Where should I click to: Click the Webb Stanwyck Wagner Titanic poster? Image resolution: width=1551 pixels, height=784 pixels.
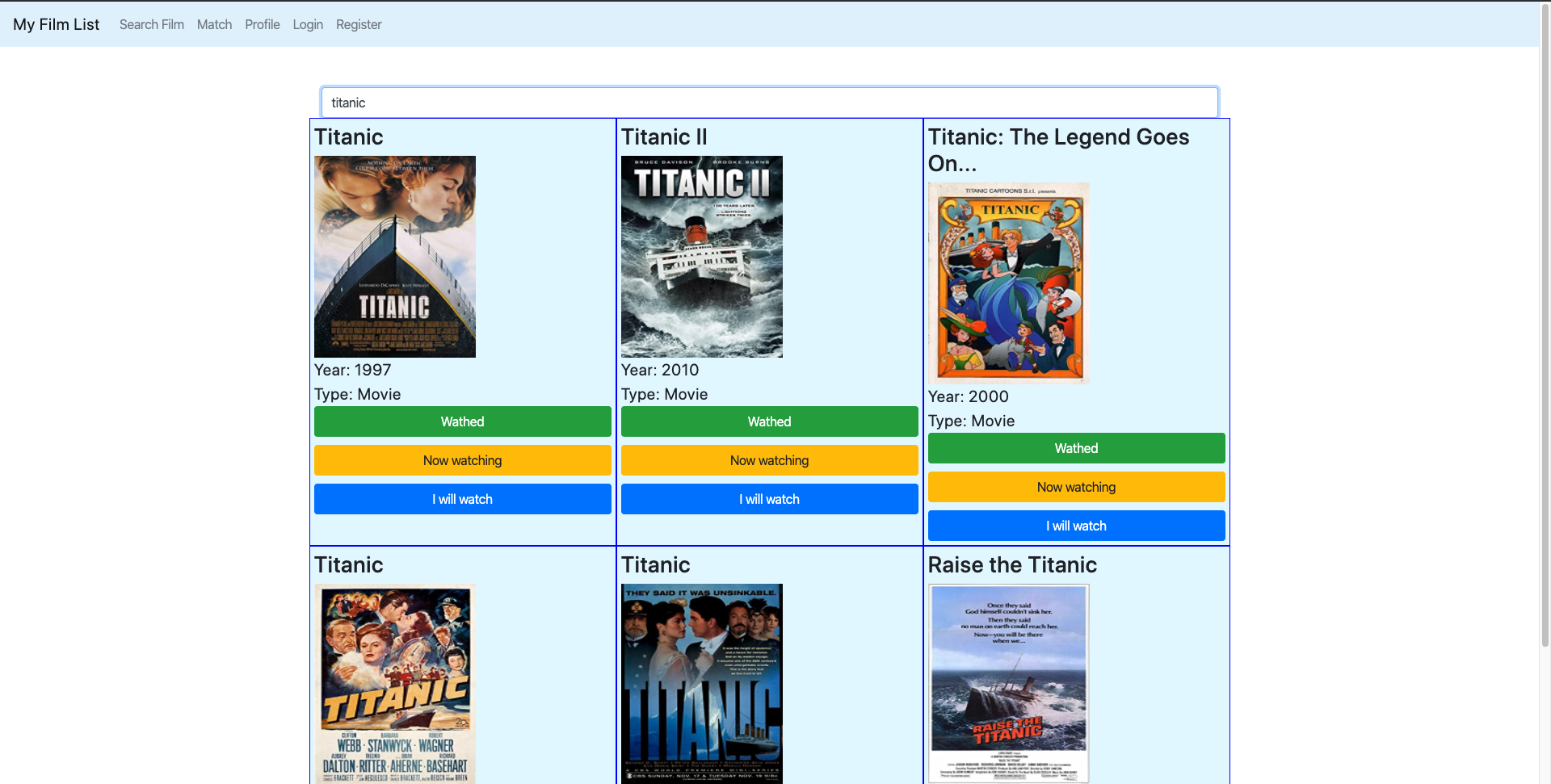[395, 684]
